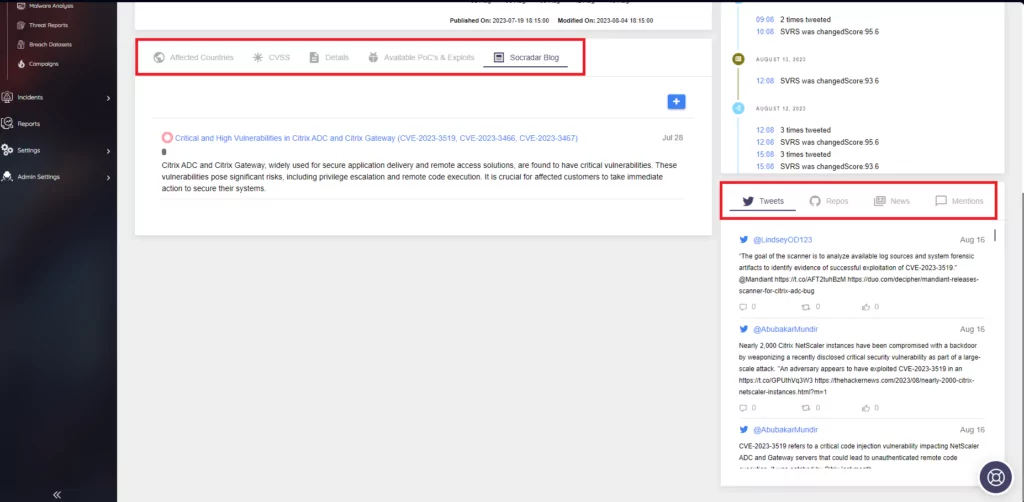Switch to the CVSS tab
This screenshot has width=1024, height=502.
(x=271, y=57)
